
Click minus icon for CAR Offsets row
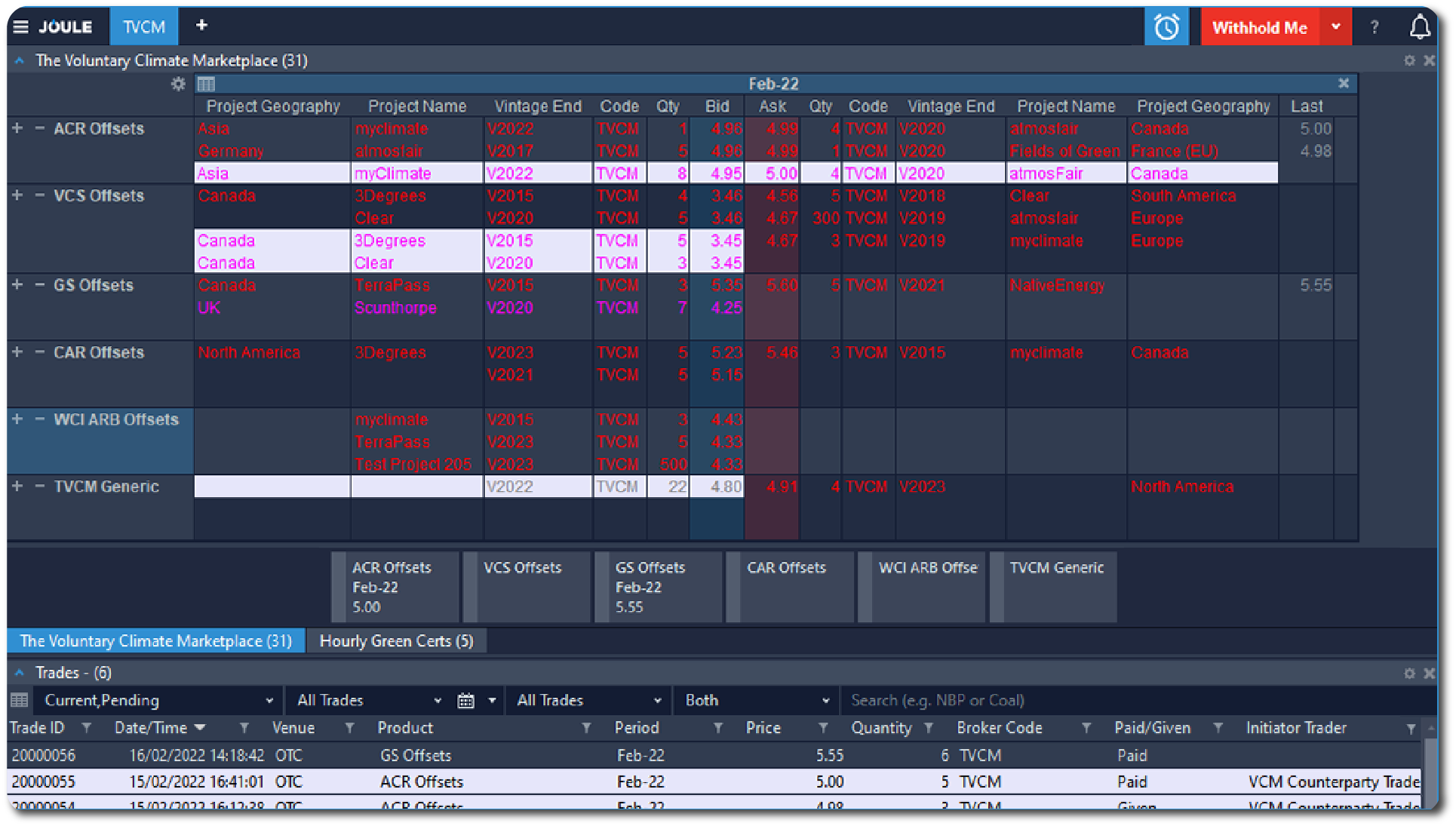(x=39, y=352)
